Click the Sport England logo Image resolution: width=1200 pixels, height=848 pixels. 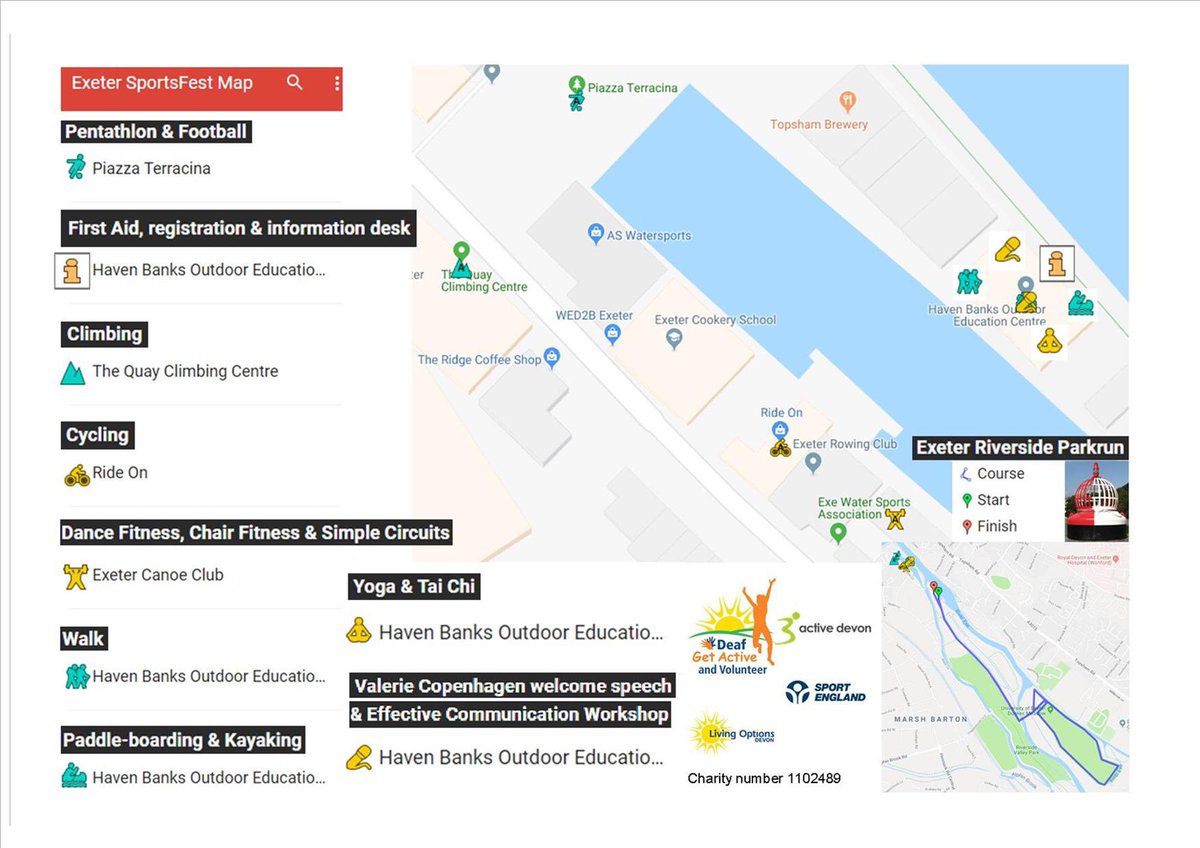click(826, 691)
